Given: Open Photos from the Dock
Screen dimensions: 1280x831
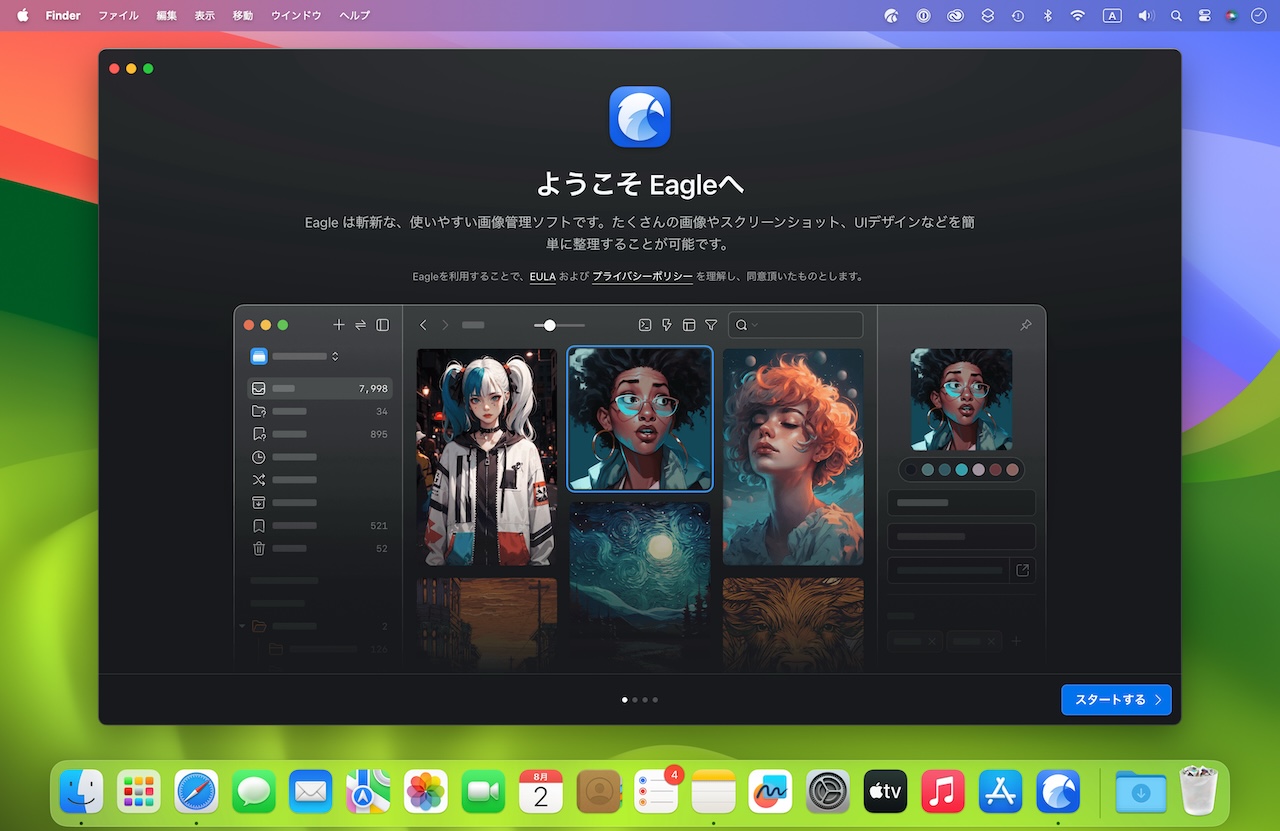Looking at the screenshot, I should [x=426, y=792].
